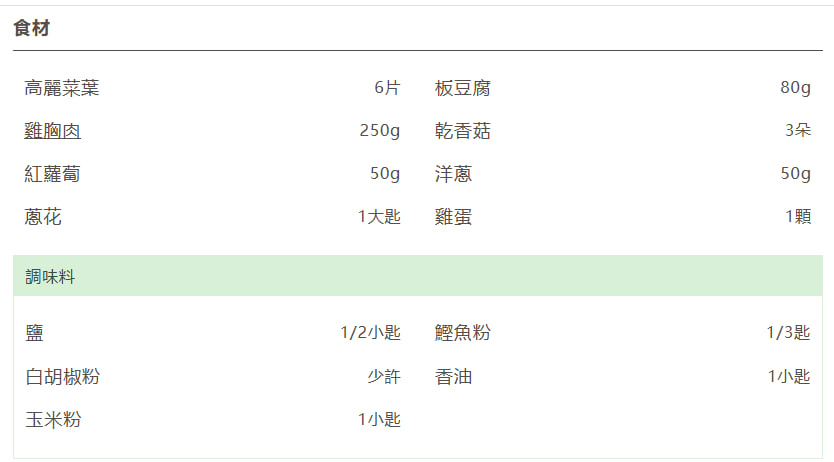Click the 蔥花 ingredient

[x=43, y=217]
